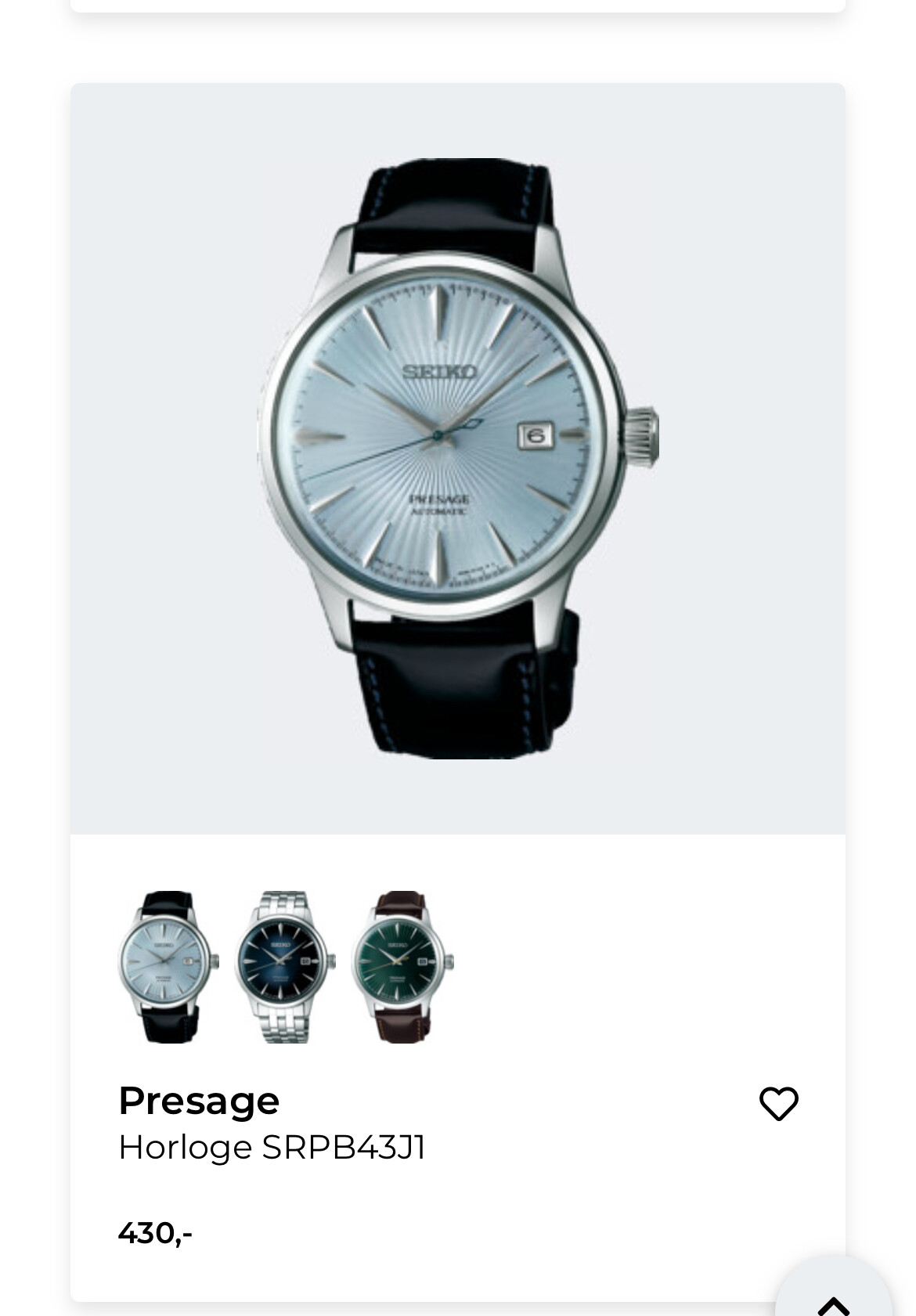
Task: Click the previous product card edge at top
Action: pyautogui.click(x=458, y=5)
